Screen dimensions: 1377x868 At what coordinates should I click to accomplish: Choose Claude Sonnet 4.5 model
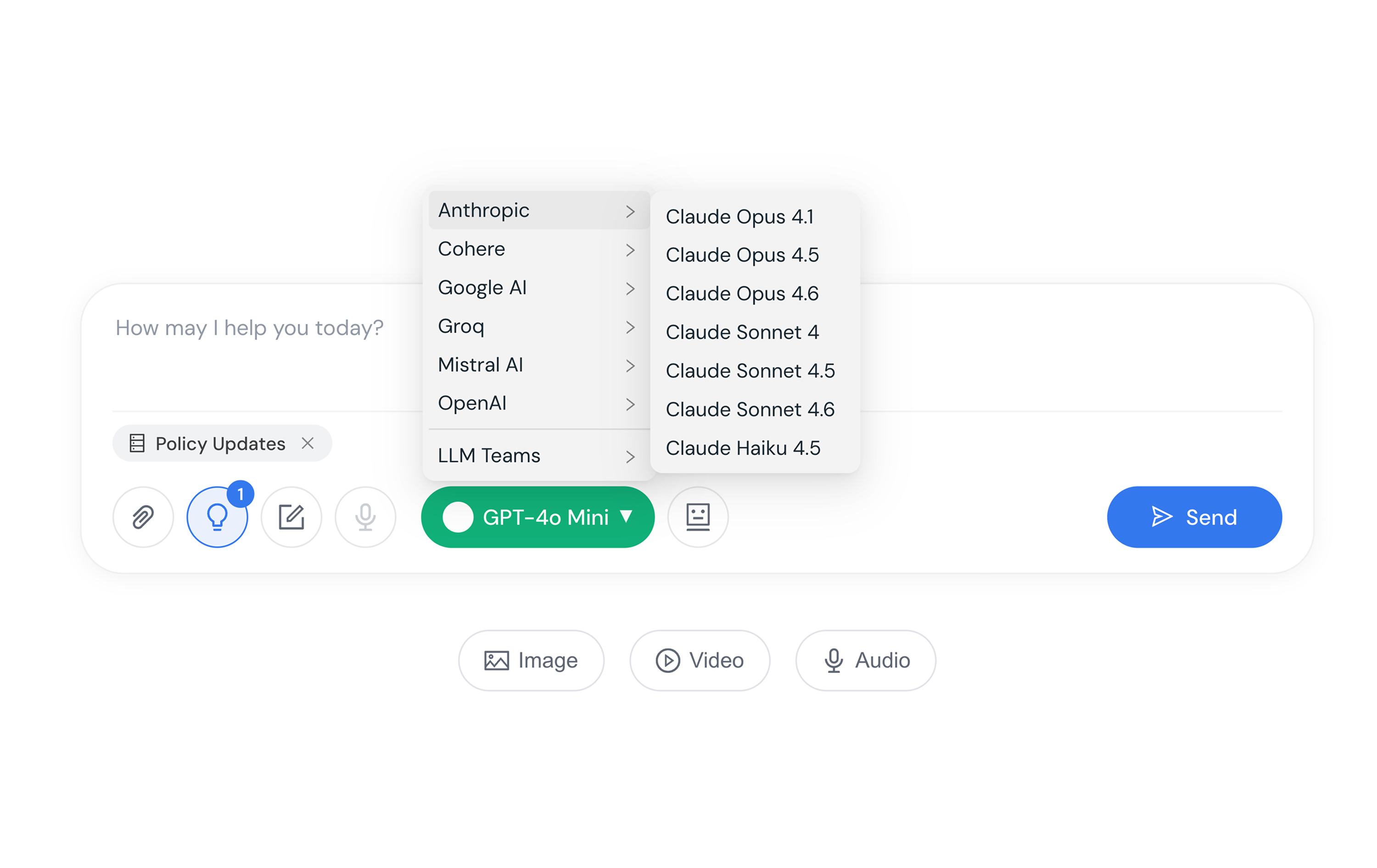pos(754,371)
